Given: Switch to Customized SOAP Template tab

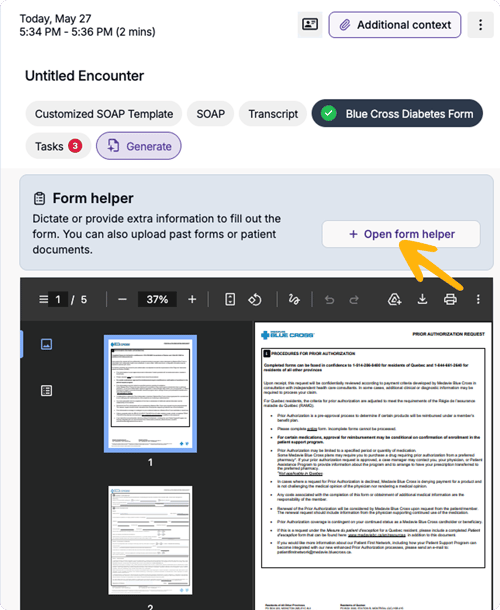Looking at the screenshot, I should (104, 114).
